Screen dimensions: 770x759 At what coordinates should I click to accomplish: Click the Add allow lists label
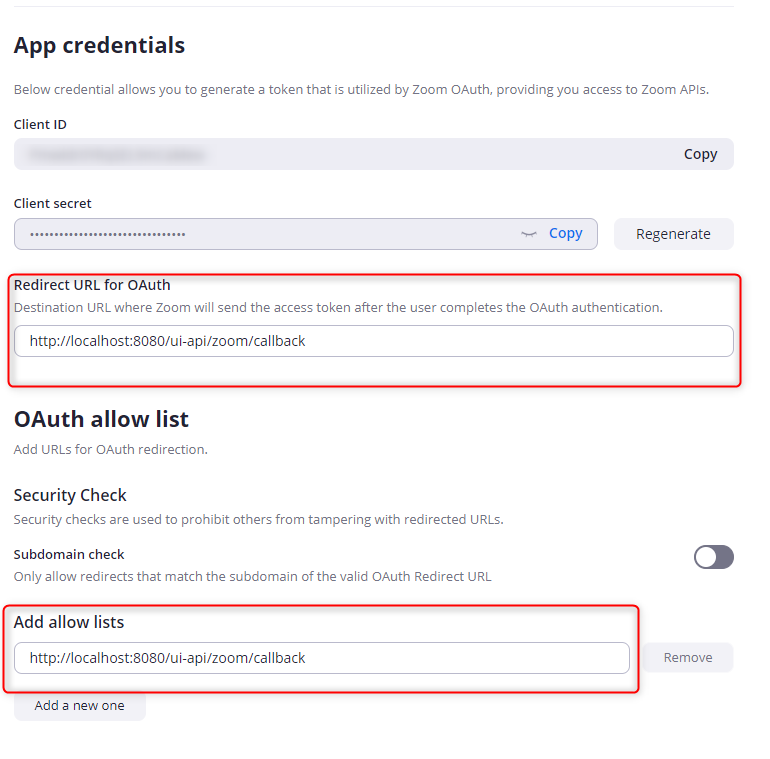[x=69, y=622]
